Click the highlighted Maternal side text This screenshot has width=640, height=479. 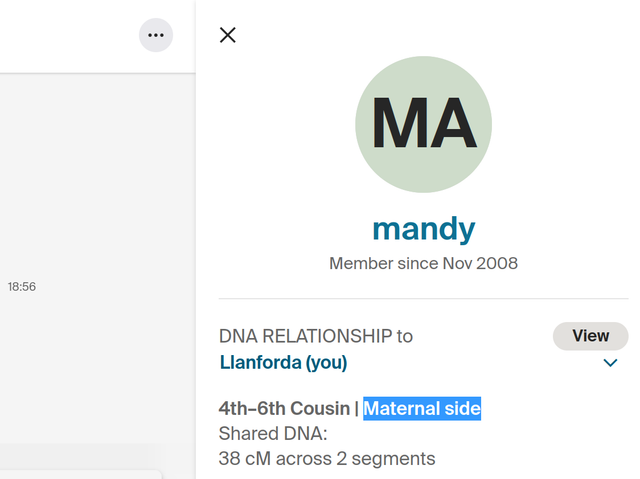(x=422, y=408)
